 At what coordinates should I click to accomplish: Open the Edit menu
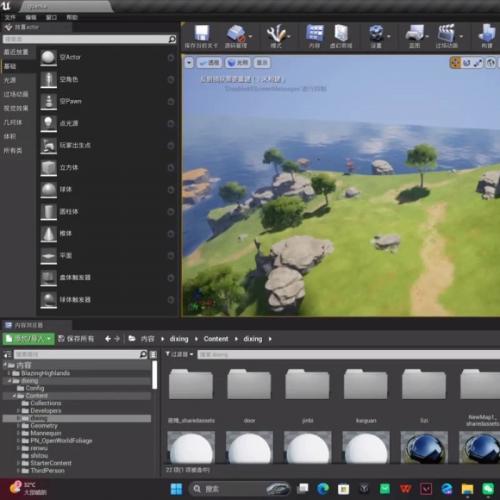[x=31, y=17]
